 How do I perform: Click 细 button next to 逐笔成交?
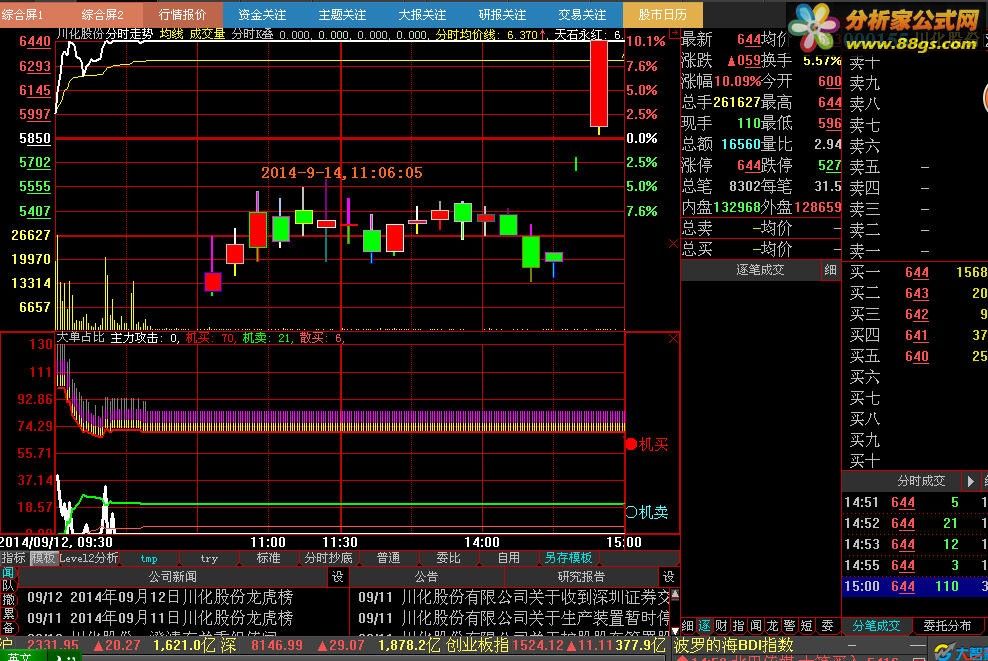click(830, 270)
